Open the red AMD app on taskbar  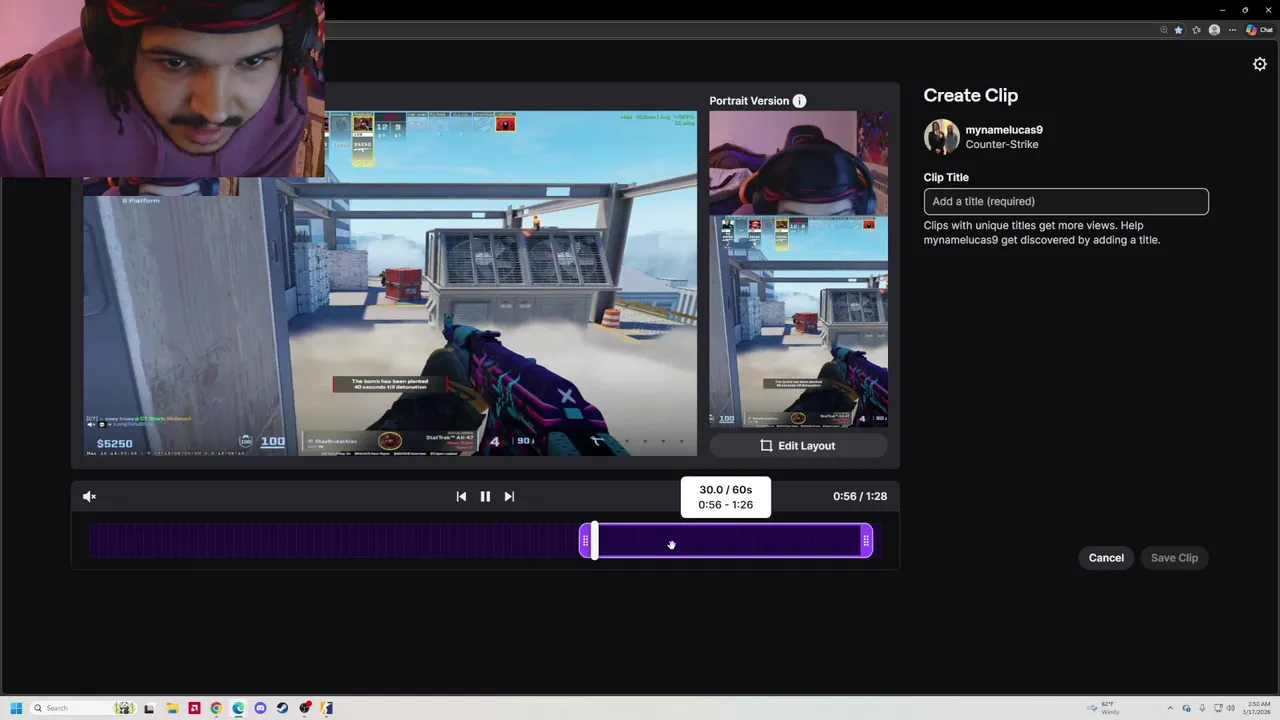pos(194,708)
